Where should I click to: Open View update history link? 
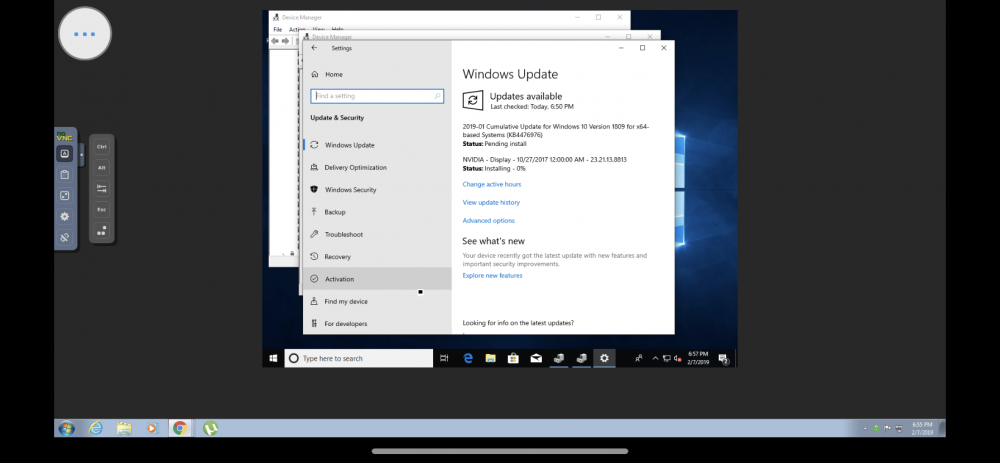(491, 202)
